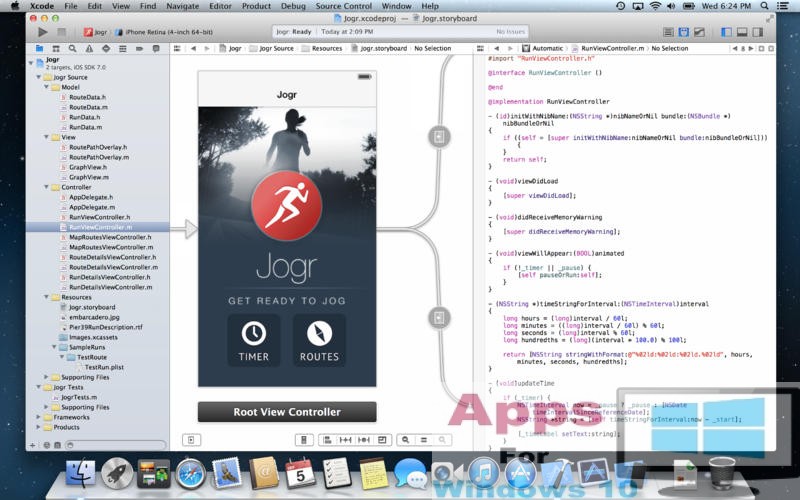This screenshot has width=800, height=500.
Task: Collapse the View group
Action: [x=46, y=137]
